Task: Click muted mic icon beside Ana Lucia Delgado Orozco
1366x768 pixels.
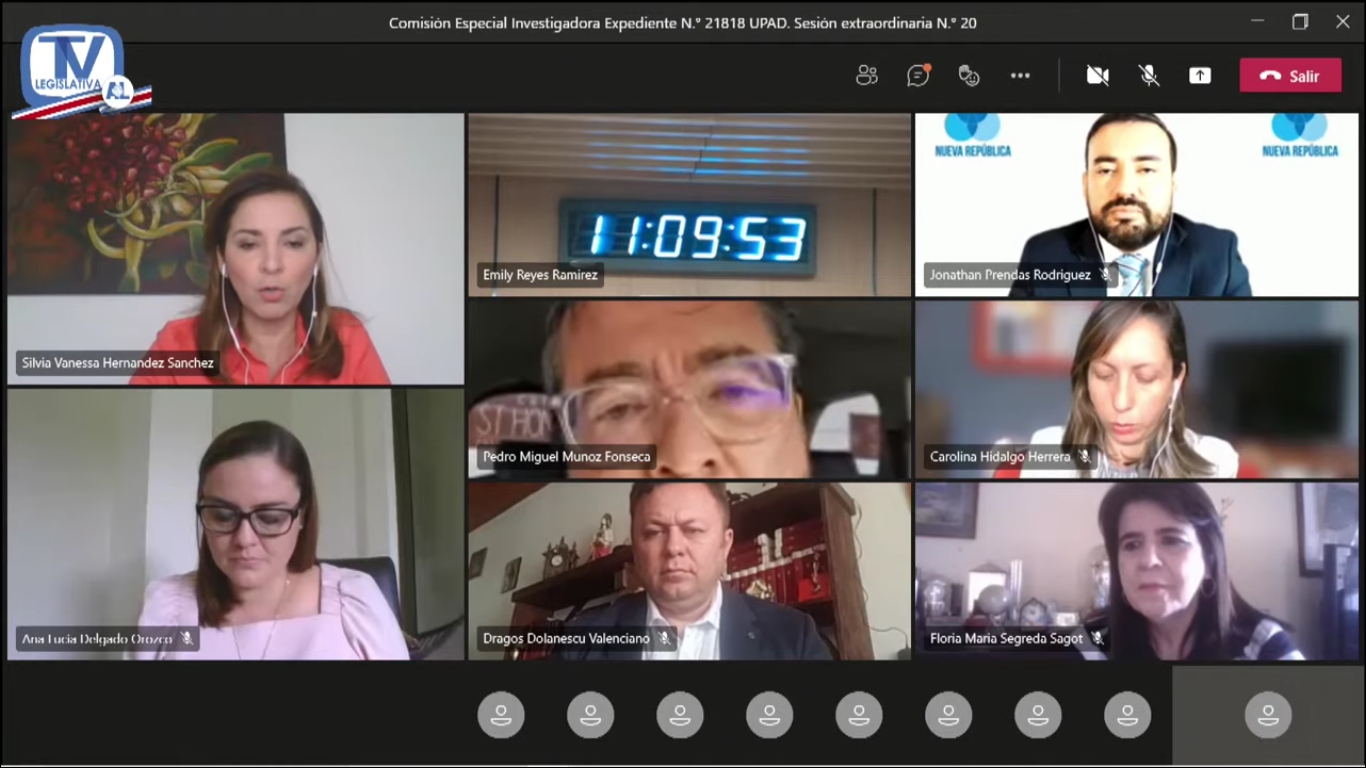Action: (x=186, y=639)
